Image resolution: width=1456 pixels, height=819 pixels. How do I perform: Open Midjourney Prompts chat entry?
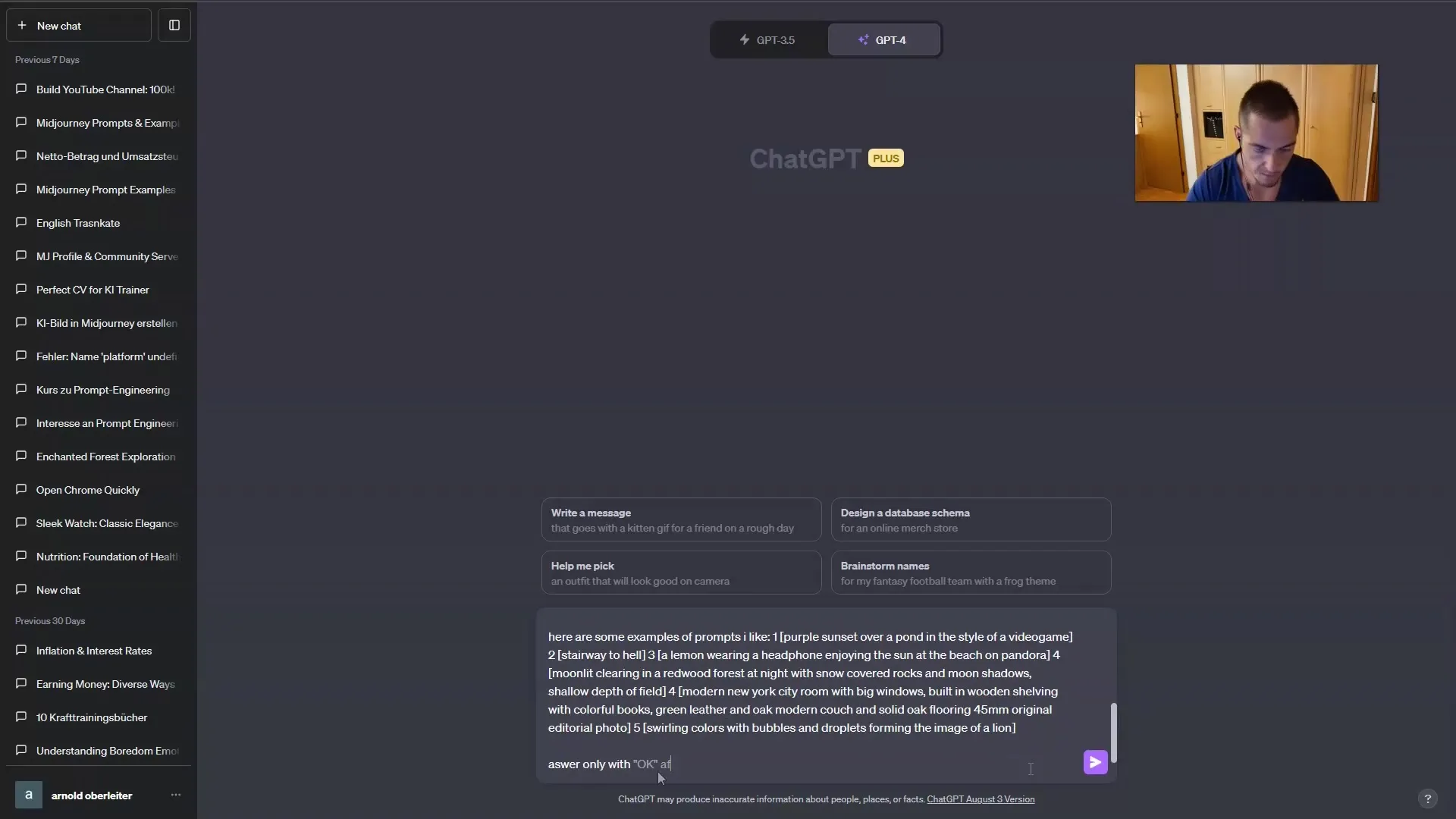click(x=107, y=122)
